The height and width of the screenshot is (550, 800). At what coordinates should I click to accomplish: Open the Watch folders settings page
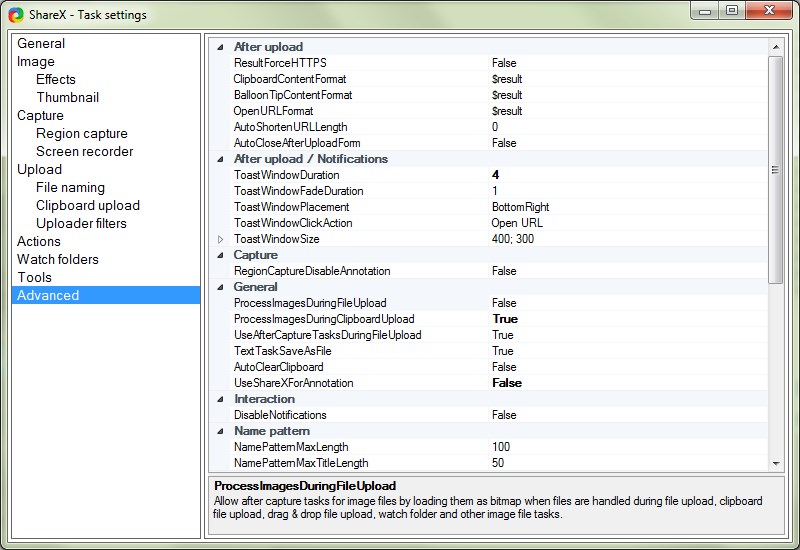pyautogui.click(x=58, y=259)
